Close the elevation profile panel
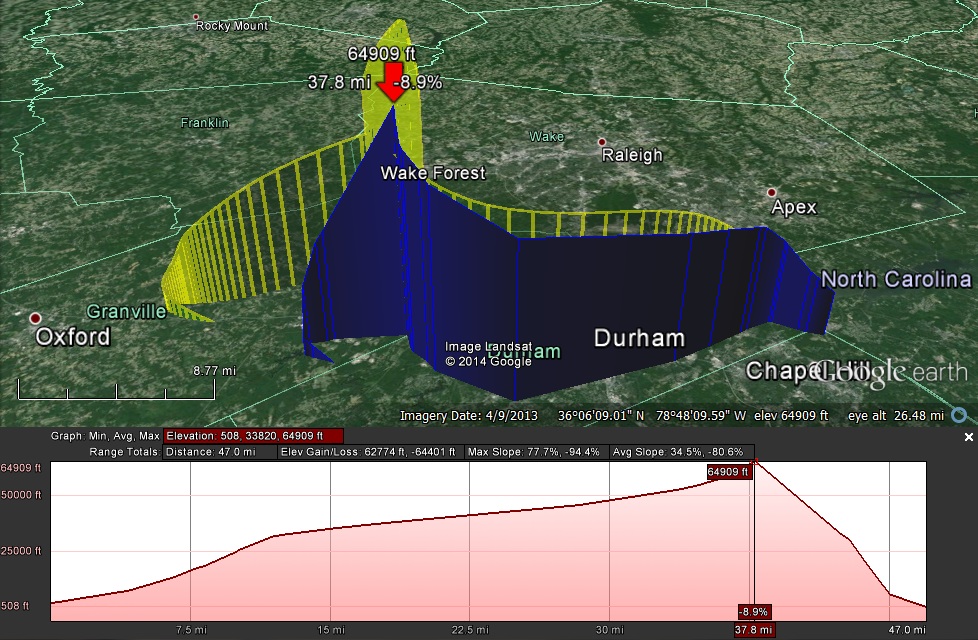Image resolution: width=978 pixels, height=640 pixels. pos(968,438)
